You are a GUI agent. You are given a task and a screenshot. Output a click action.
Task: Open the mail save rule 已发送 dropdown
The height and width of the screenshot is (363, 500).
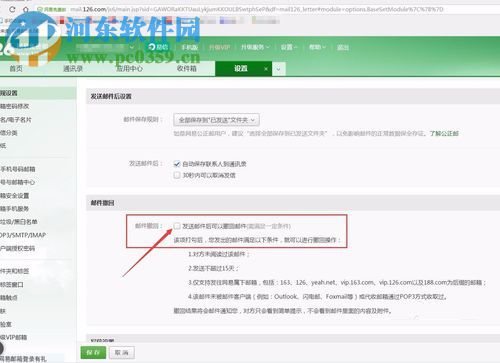pos(216,120)
